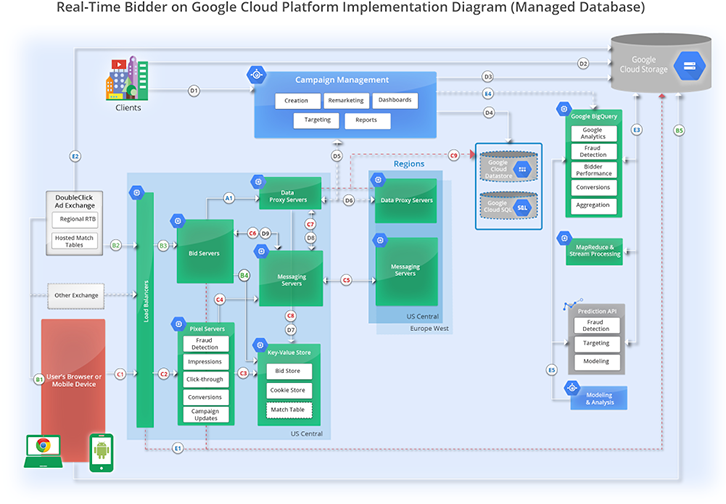Click the Bid Servers hexagon icon

coord(178,221)
